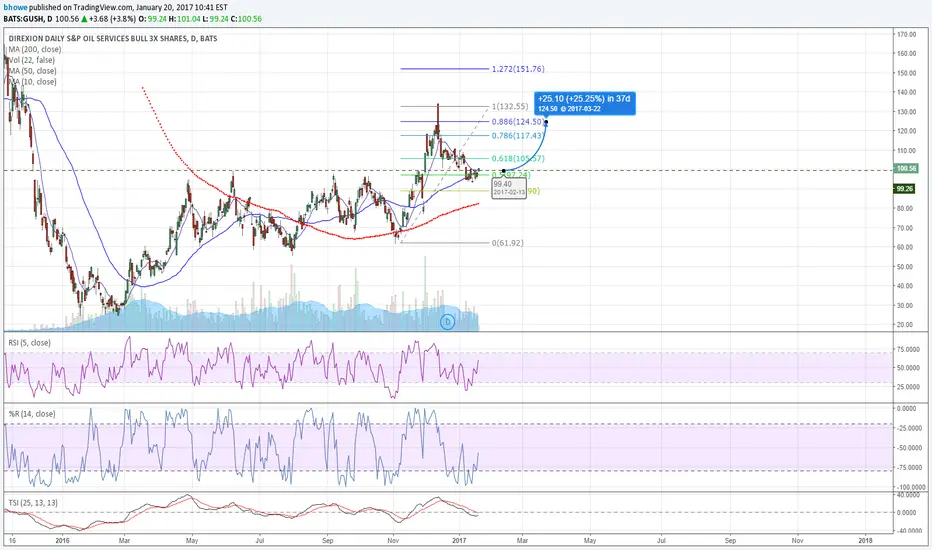932x550 pixels.
Task: Click the dark price tag '99.26' on the price axis
Action: 905,189
